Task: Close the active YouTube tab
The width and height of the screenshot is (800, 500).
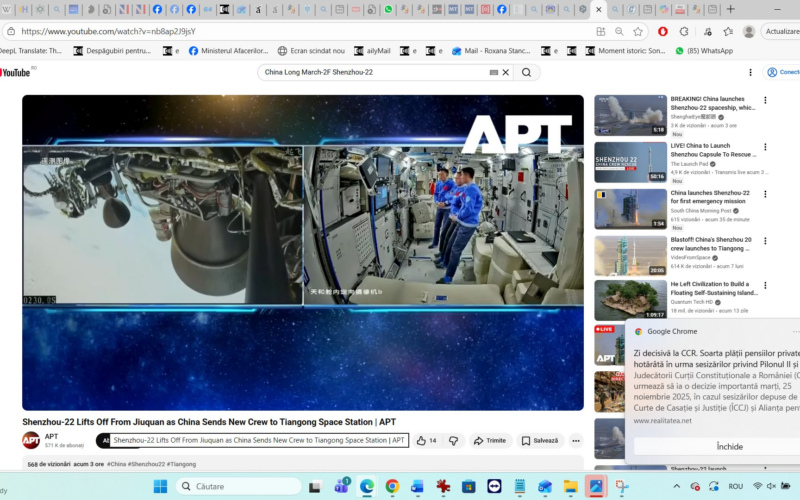Action: pos(598,9)
